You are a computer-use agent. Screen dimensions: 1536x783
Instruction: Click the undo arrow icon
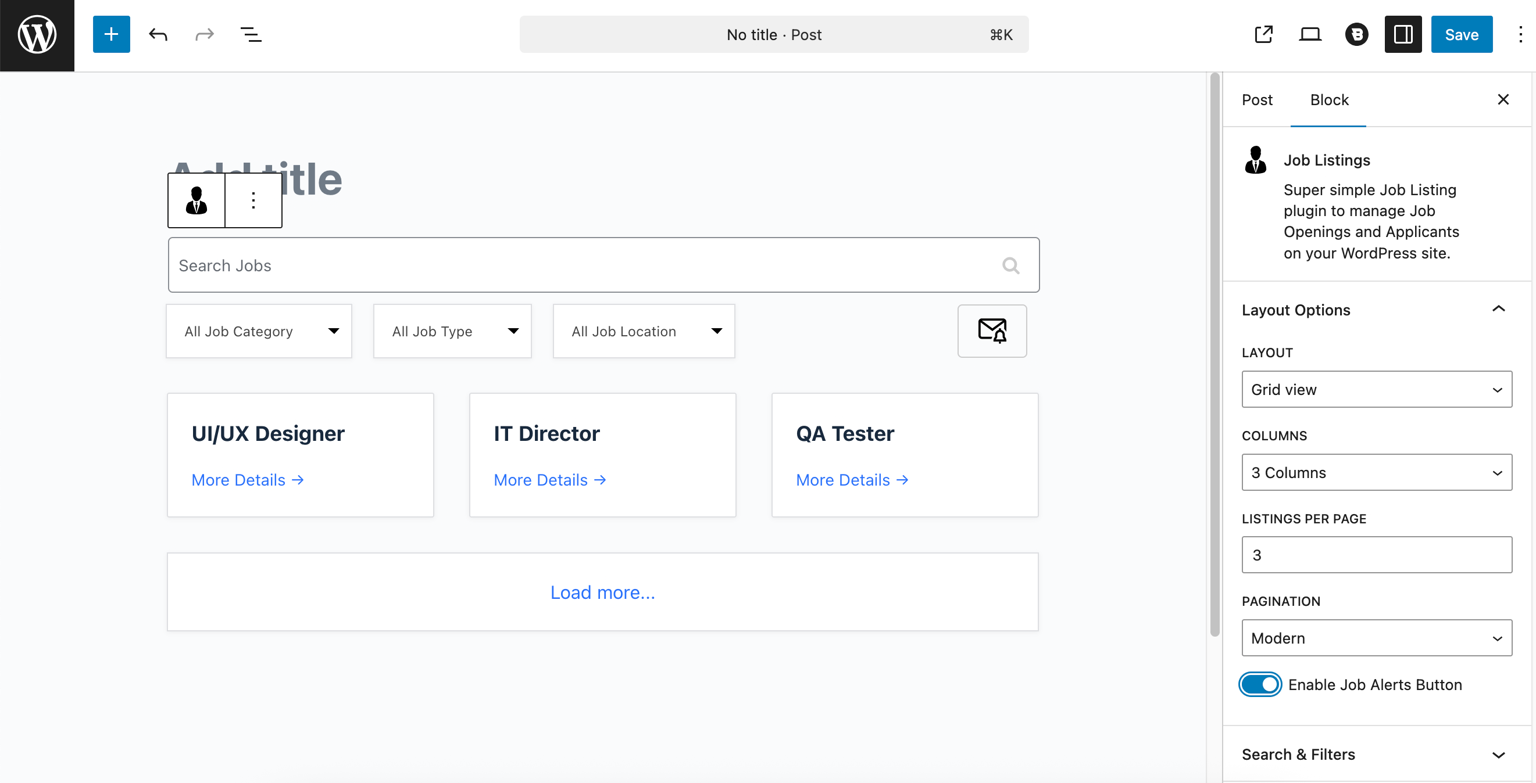tap(158, 35)
